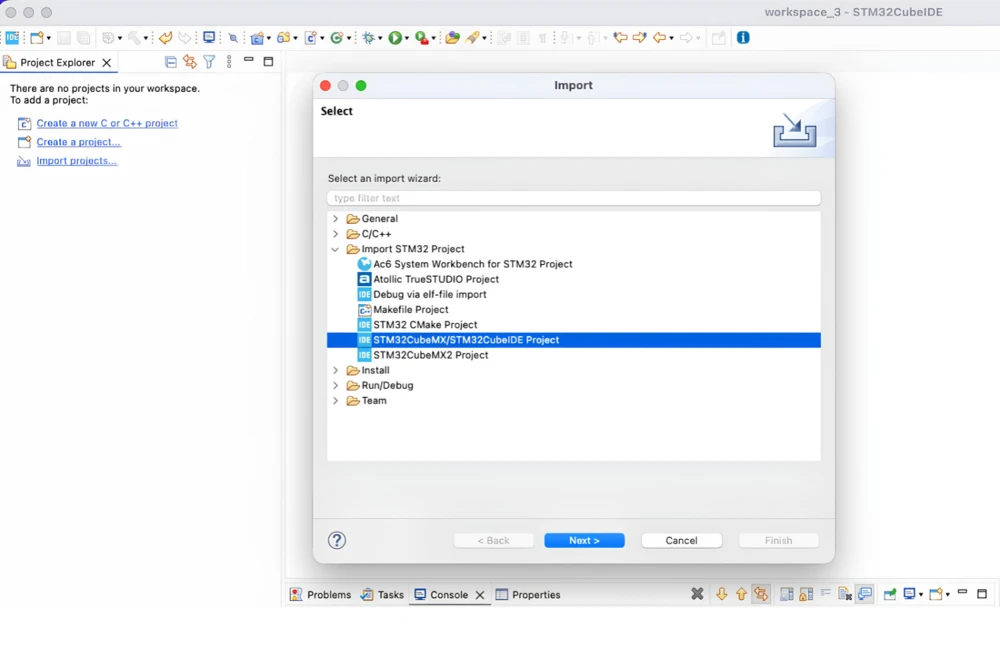Click the Back navigation arrow in toolbar

[x=659, y=38]
